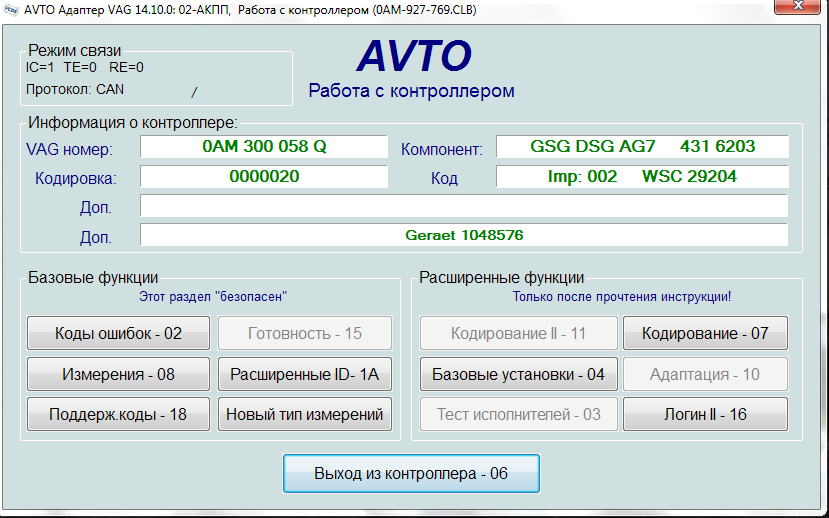Click the Расширенные функции group title

pyautogui.click(x=502, y=277)
